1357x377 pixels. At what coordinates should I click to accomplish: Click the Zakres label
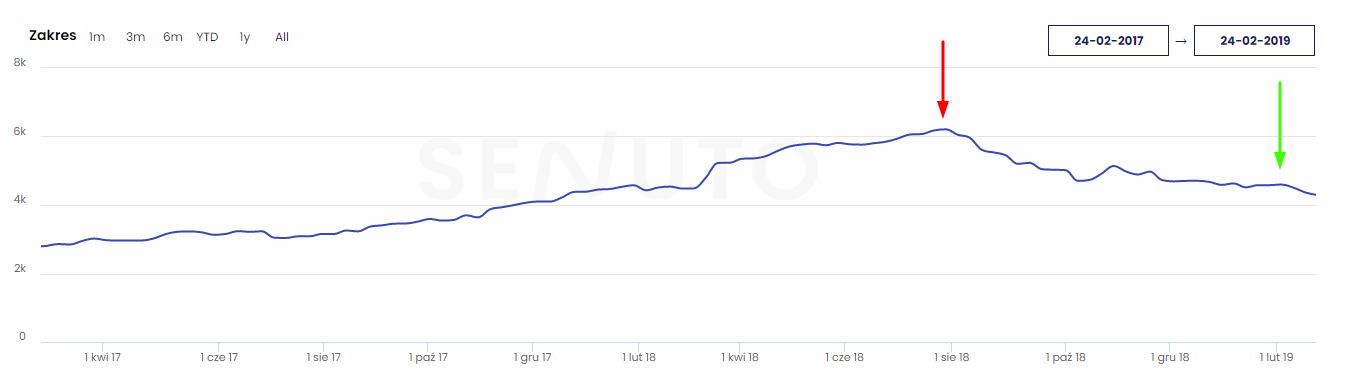coord(53,36)
